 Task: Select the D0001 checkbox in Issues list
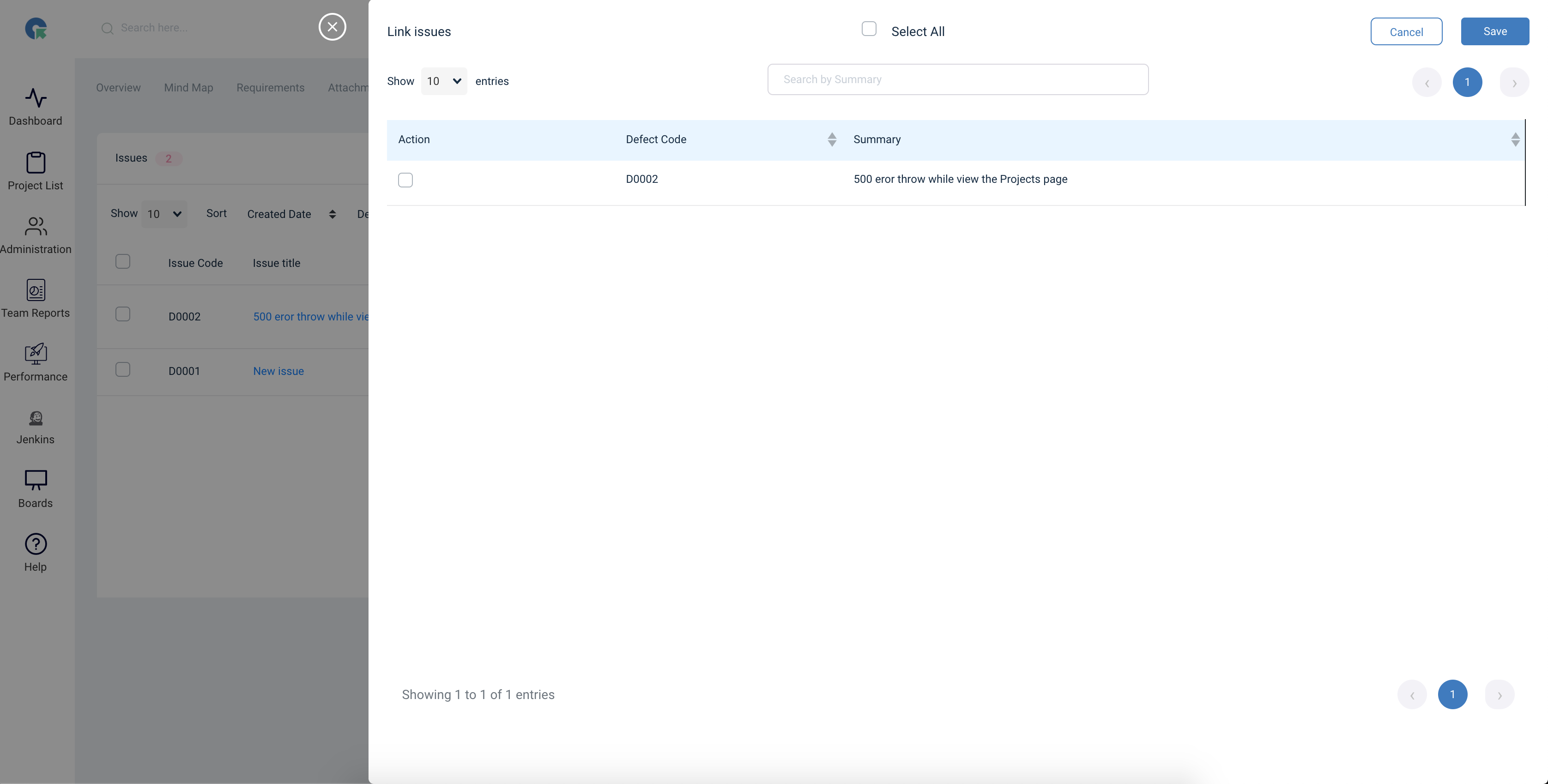[x=122, y=369]
